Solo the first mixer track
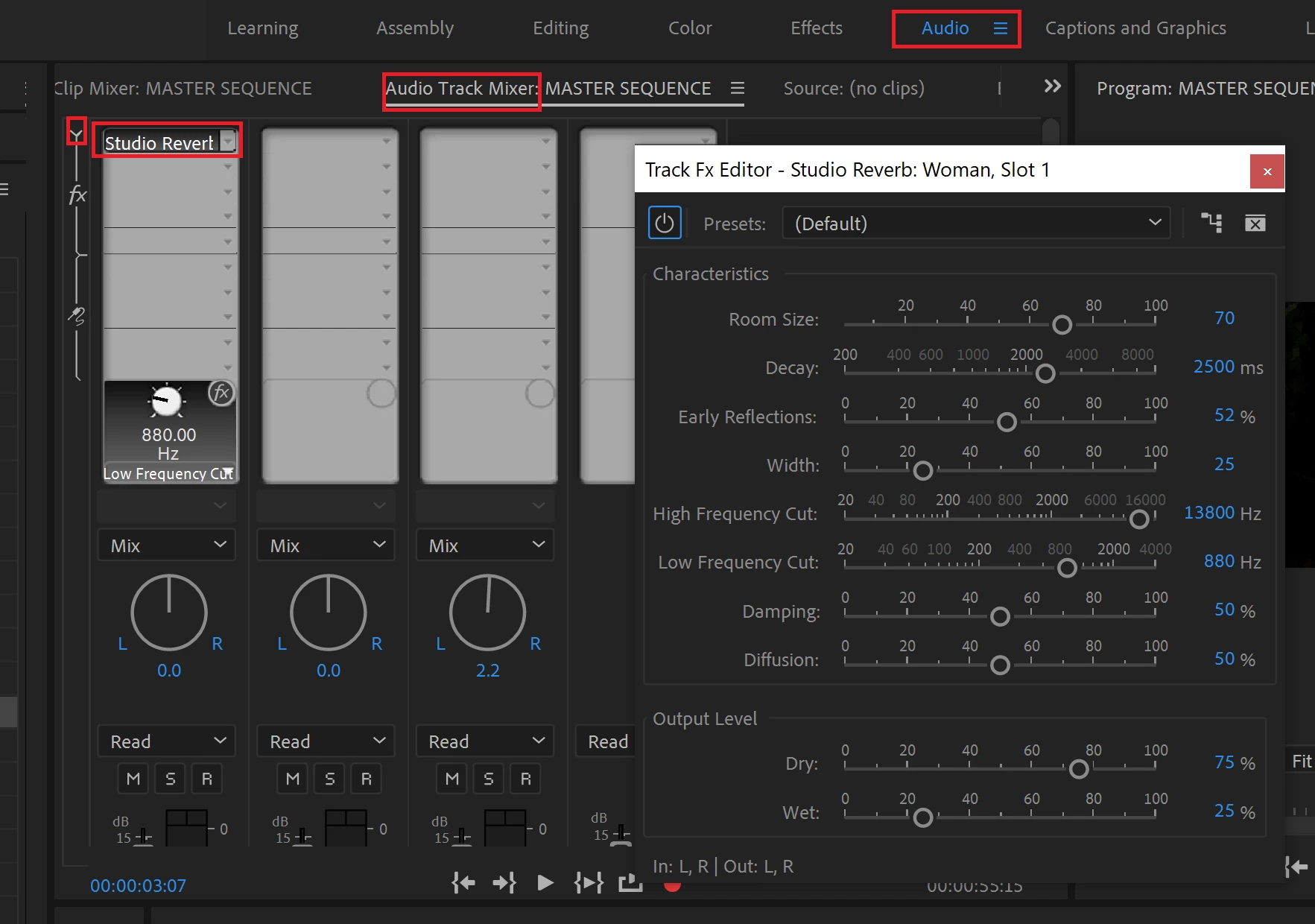Viewport: 1315px width, 924px height. tap(171, 779)
